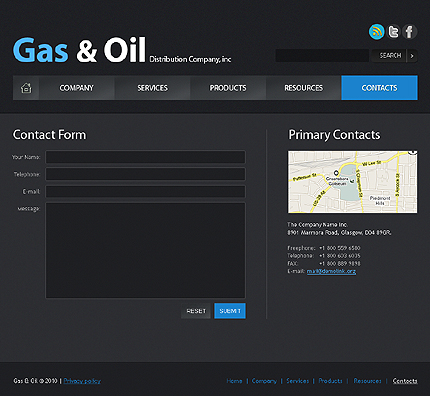Click the Search button

(x=389, y=56)
